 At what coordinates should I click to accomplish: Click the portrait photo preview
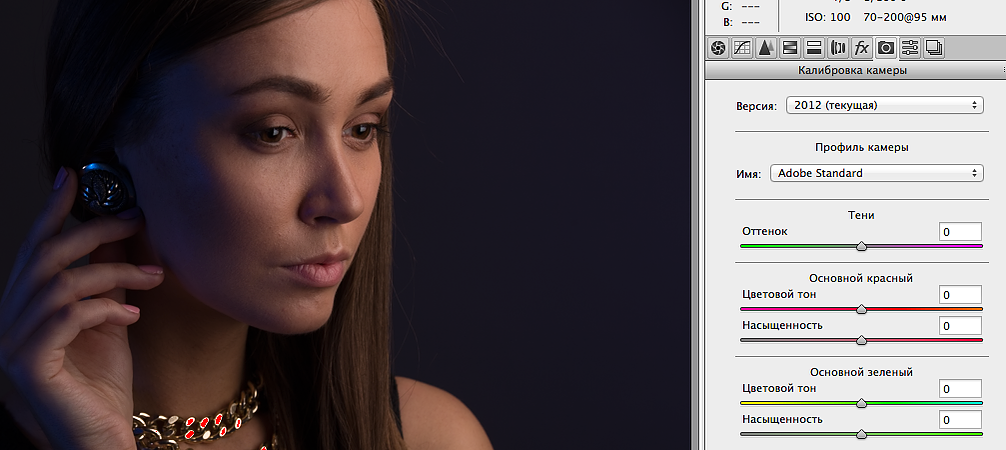[345, 225]
